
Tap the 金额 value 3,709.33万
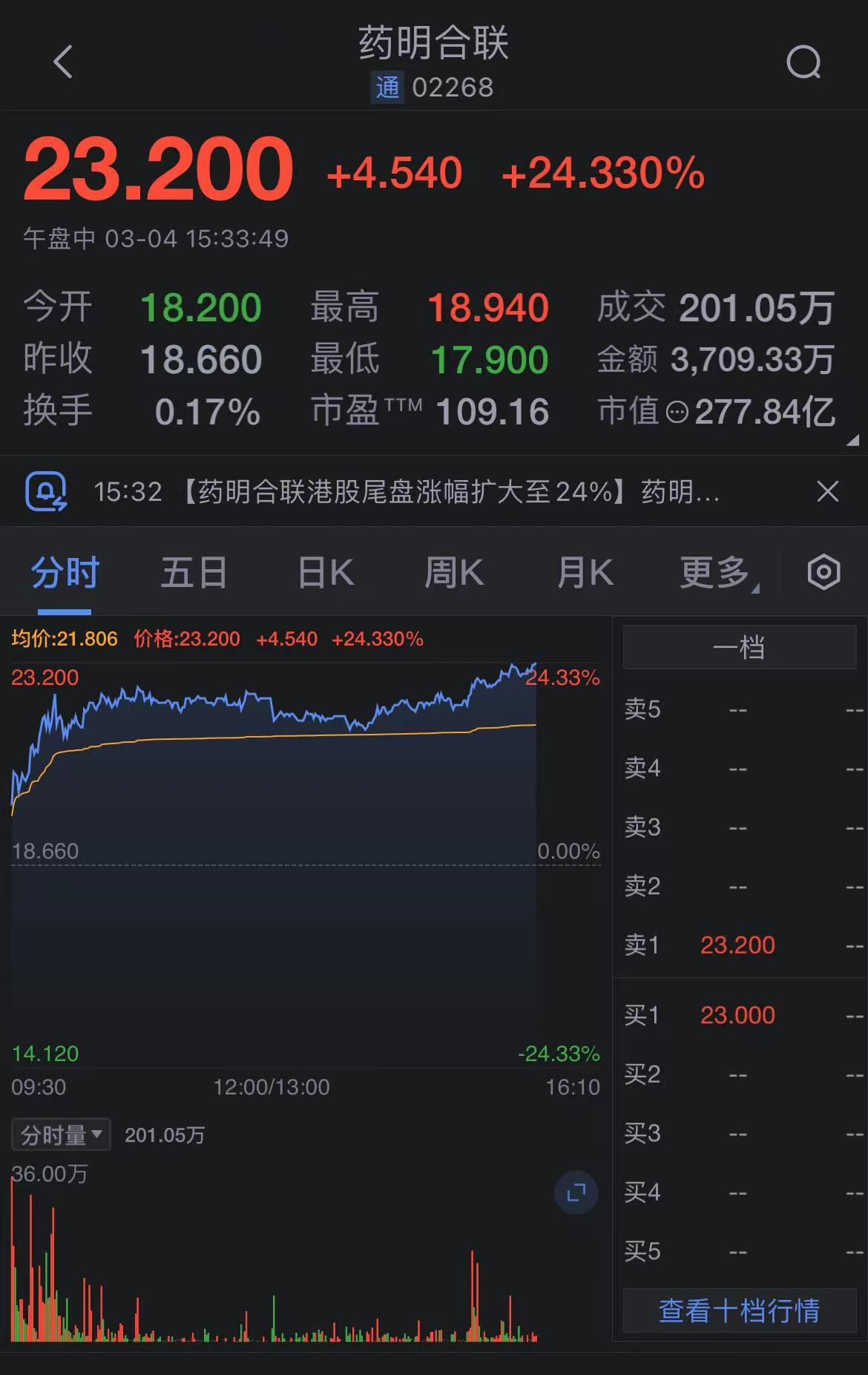coord(753,360)
